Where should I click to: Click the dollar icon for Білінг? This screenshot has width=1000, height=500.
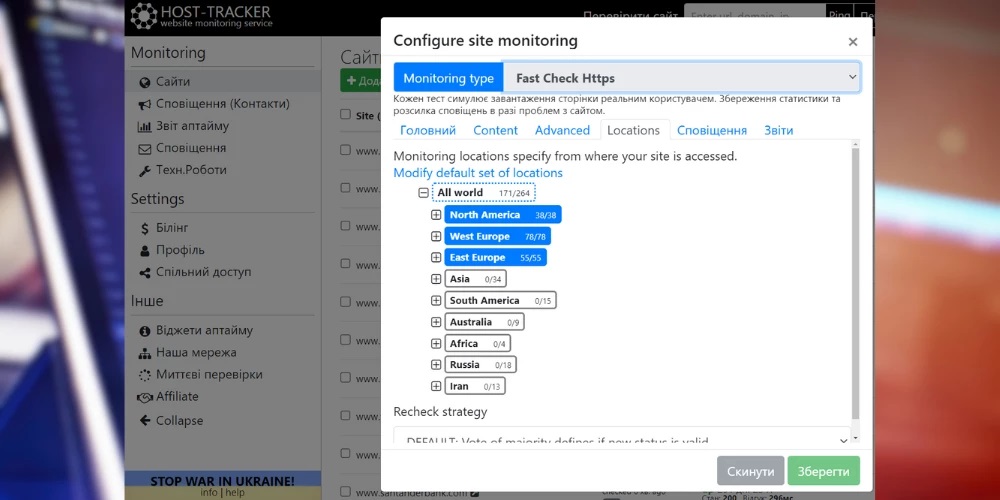coord(145,228)
